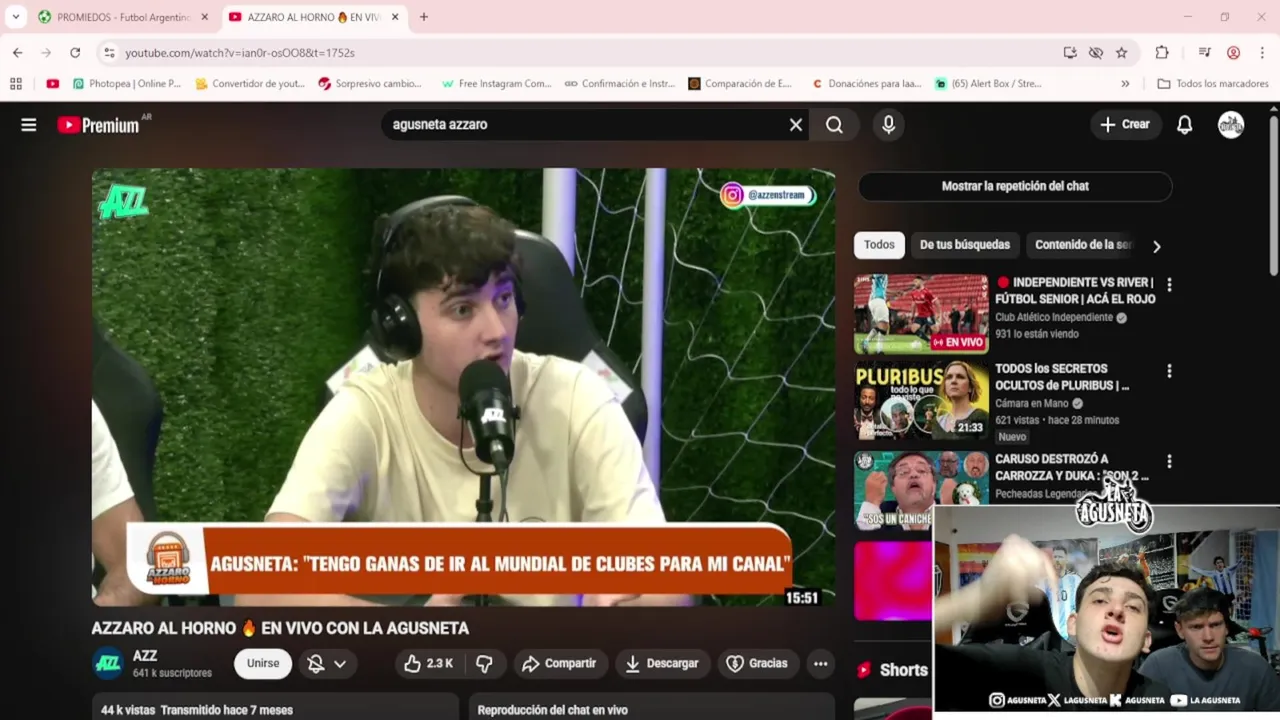Open Donaciones para laa... bookmark
This screenshot has height=720, width=1280.
pyautogui.click(x=867, y=84)
